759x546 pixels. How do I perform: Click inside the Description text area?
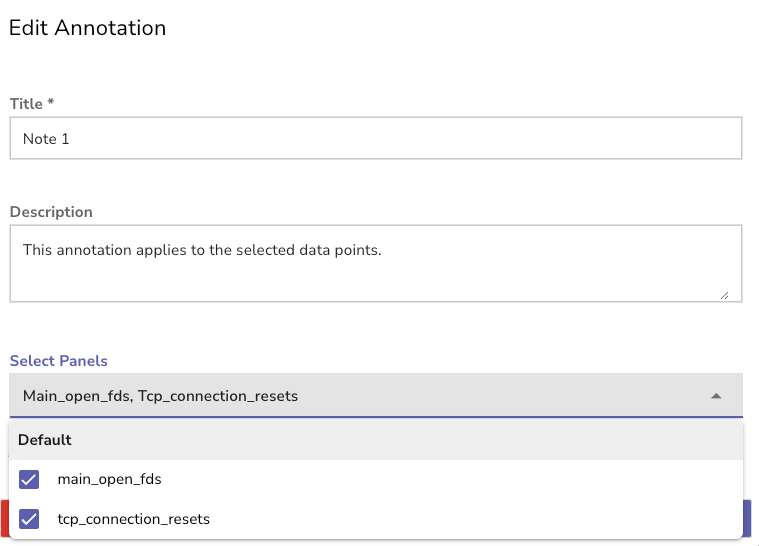[x=376, y=275]
